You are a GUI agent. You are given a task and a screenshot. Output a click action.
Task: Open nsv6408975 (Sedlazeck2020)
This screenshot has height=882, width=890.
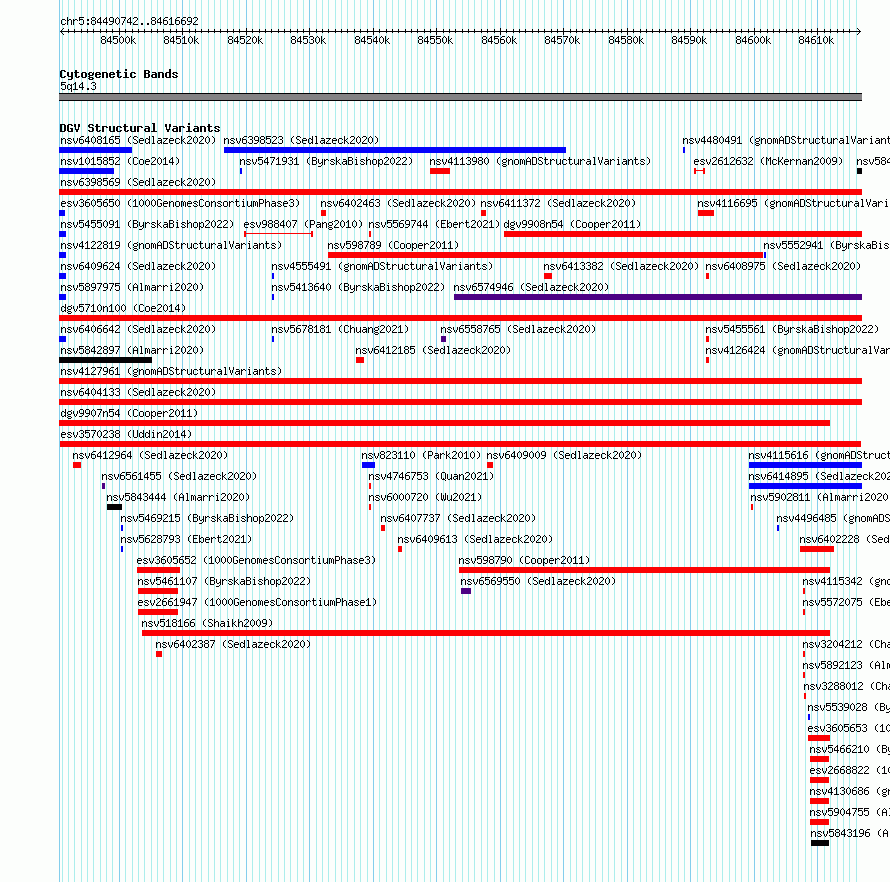point(783,266)
